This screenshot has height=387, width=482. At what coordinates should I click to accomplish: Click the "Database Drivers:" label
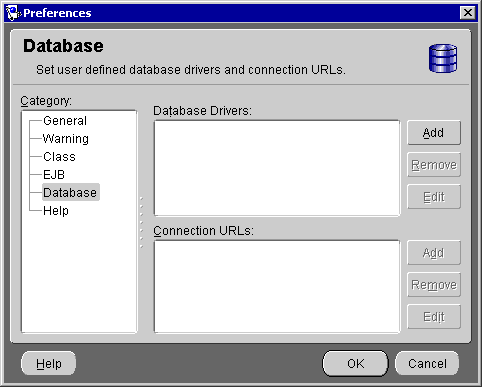203,111
